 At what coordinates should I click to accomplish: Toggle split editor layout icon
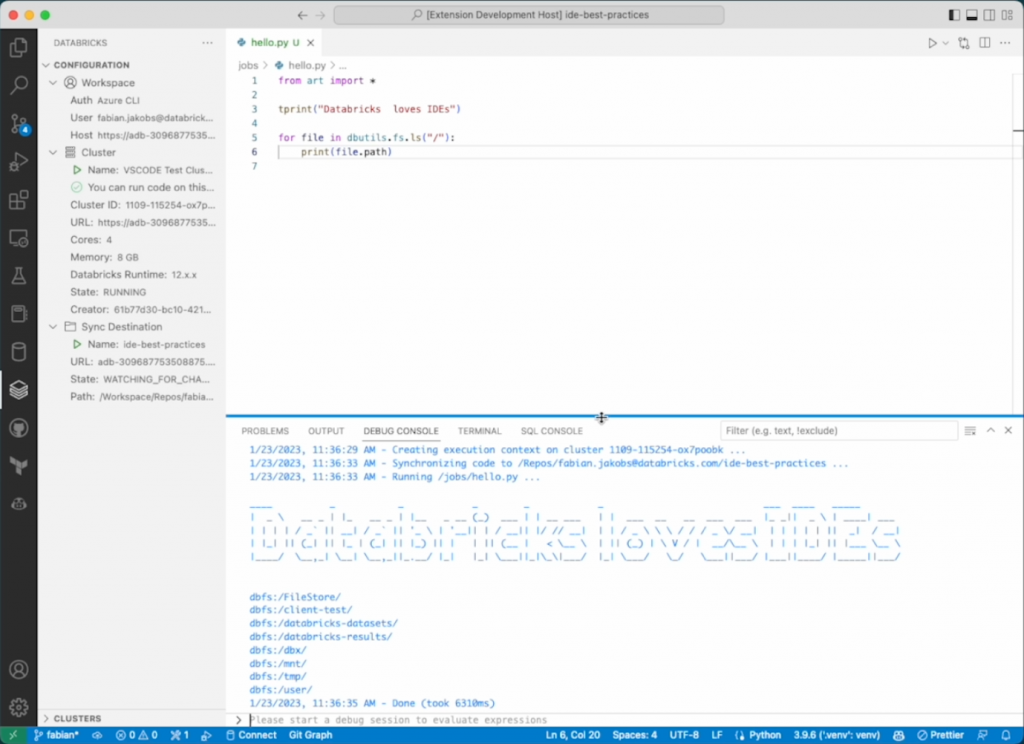coord(984,42)
